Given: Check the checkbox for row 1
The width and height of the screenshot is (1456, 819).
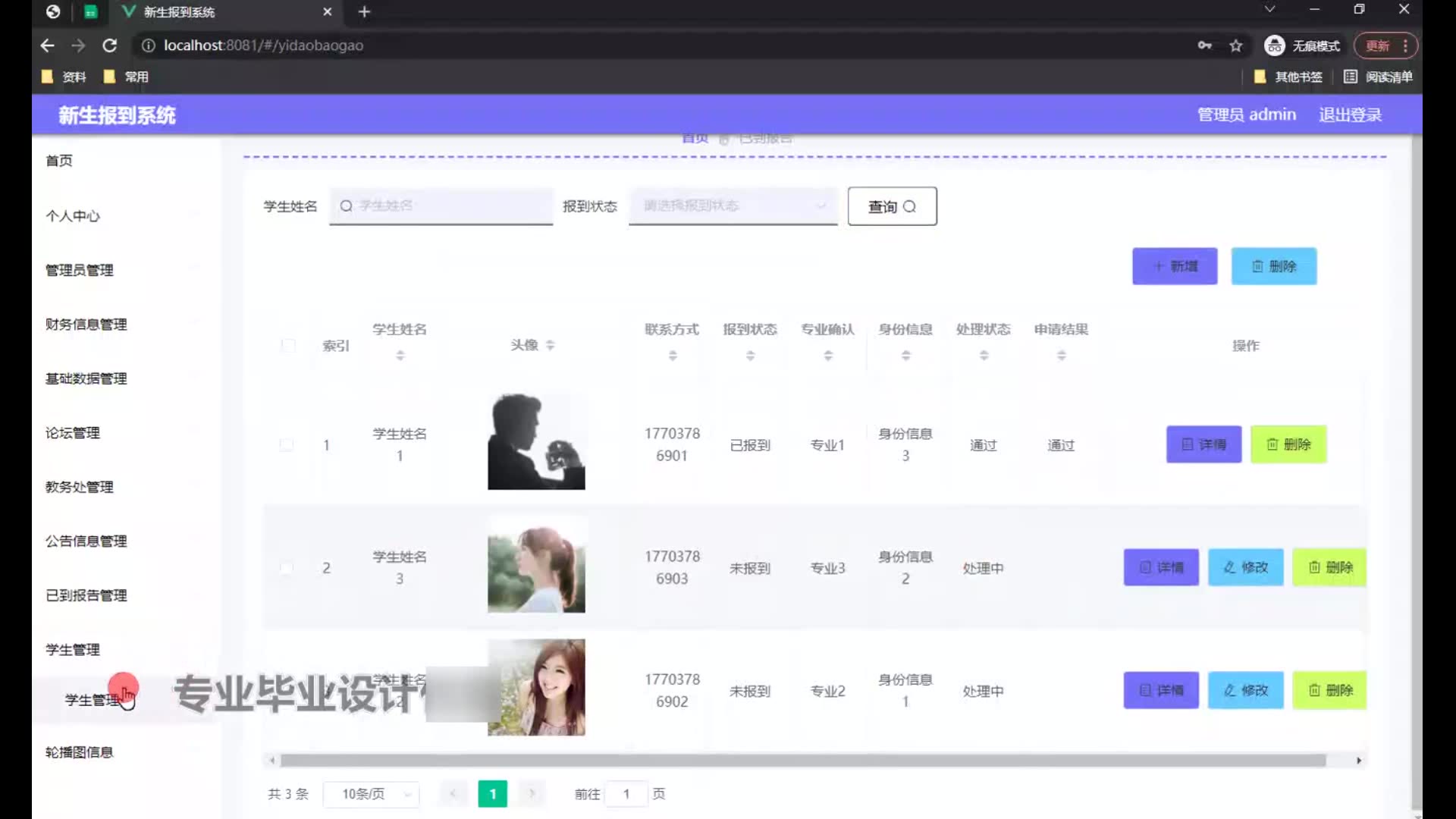Looking at the screenshot, I should (287, 445).
